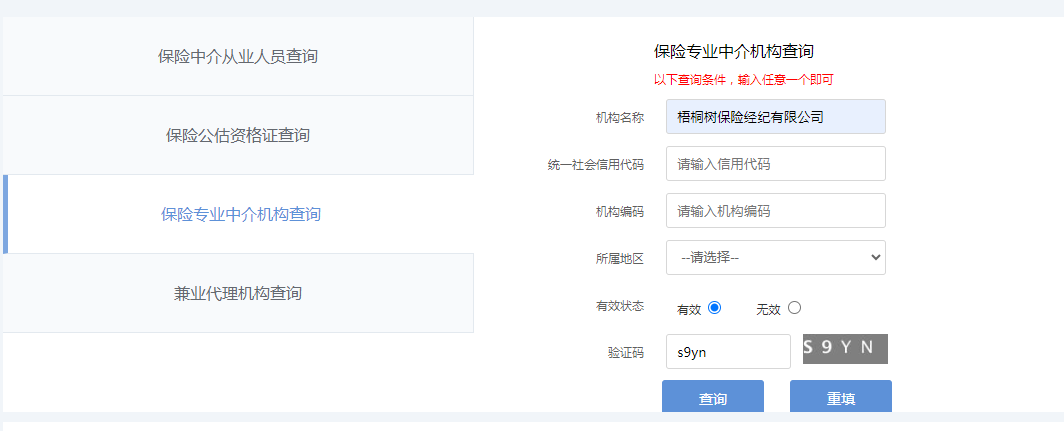1064x431 pixels.
Task: Click the 重填 reset button
Action: click(x=840, y=398)
